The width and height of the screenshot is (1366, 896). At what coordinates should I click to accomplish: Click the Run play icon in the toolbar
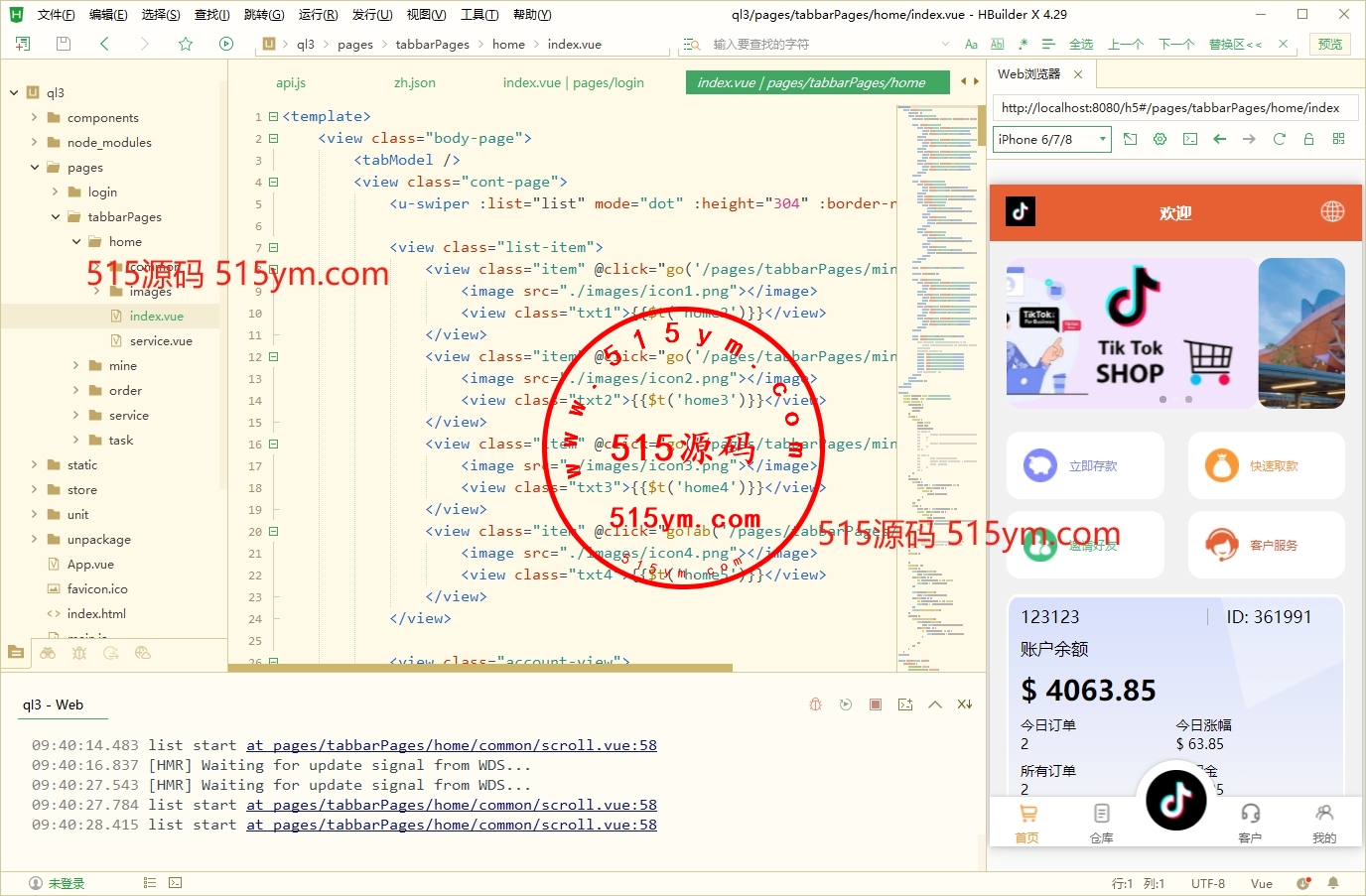[x=226, y=44]
